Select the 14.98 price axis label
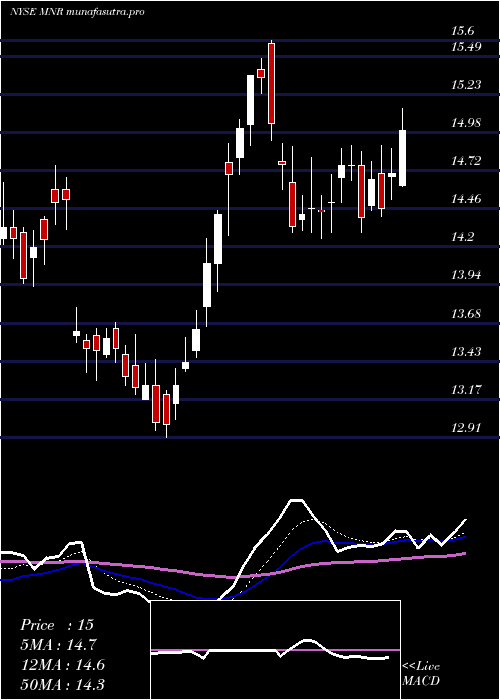Image resolution: width=500 pixels, height=700 pixels. click(x=466, y=122)
